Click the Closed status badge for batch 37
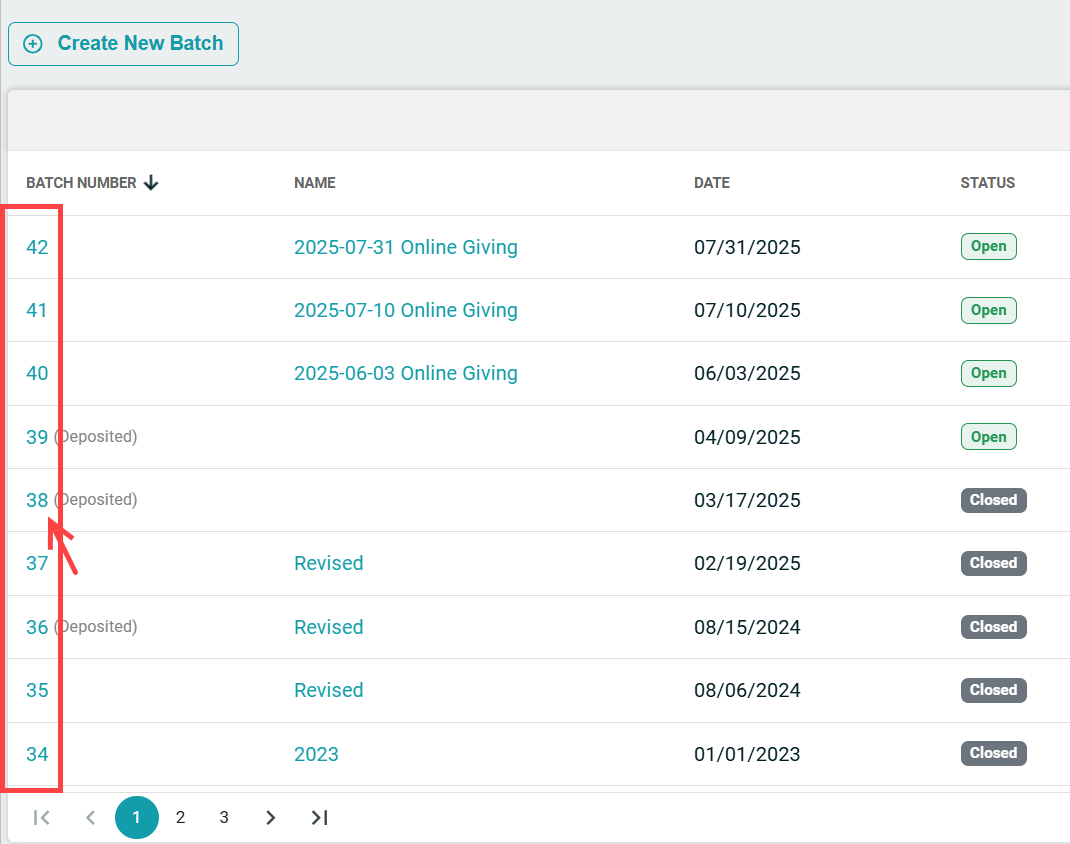Image resolution: width=1070 pixels, height=844 pixels. (993, 563)
